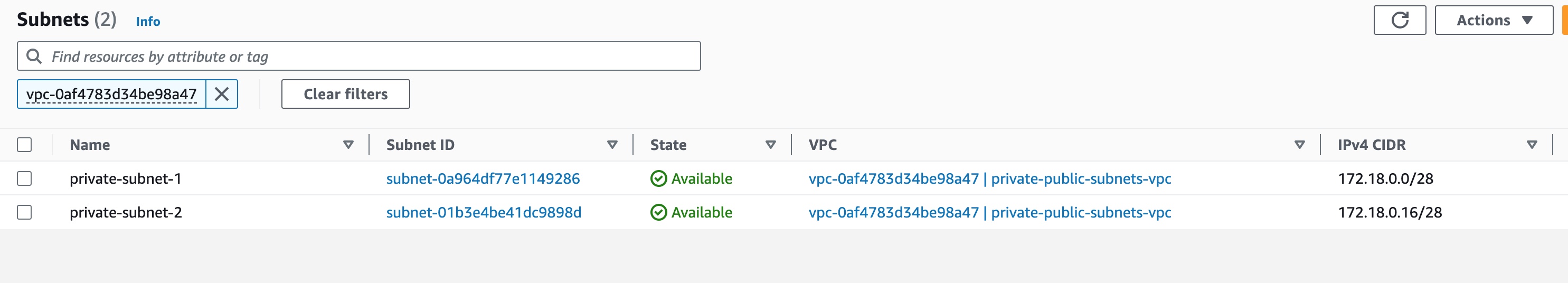Viewport: 1568px width, 283px height.
Task: Sort by State column arrow
Action: pyautogui.click(x=771, y=145)
